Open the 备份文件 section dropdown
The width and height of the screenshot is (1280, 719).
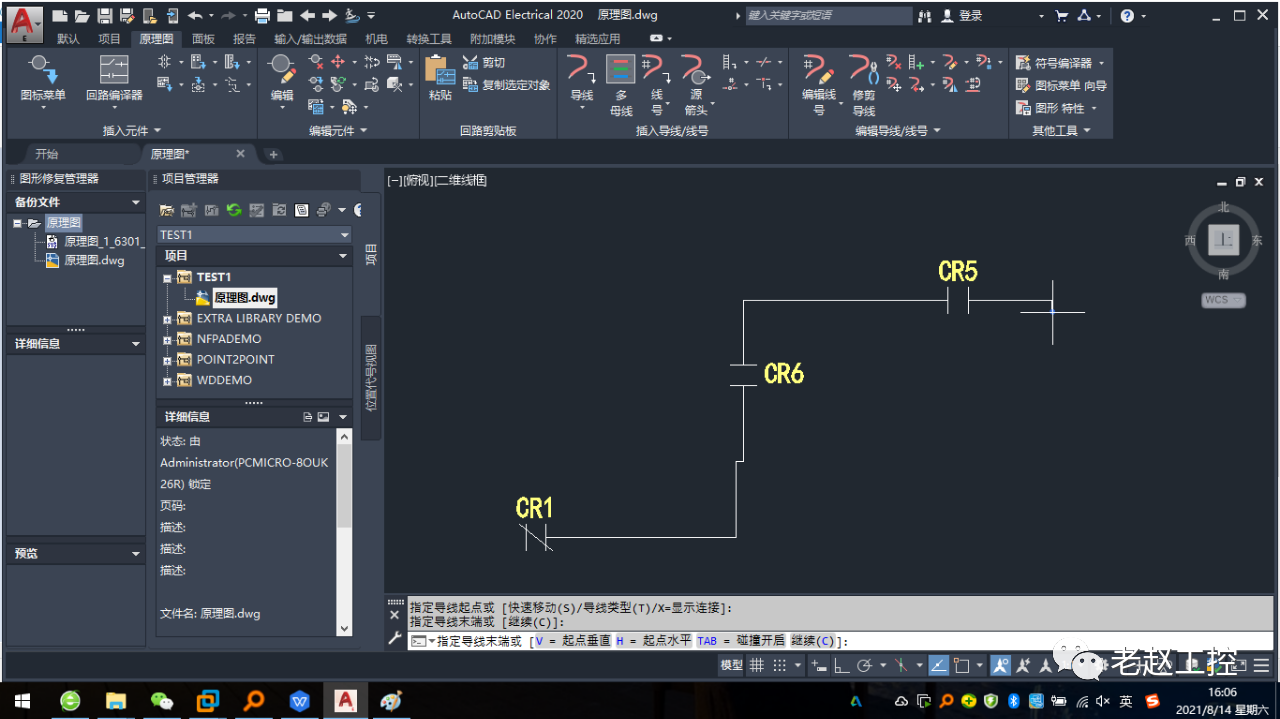point(137,202)
